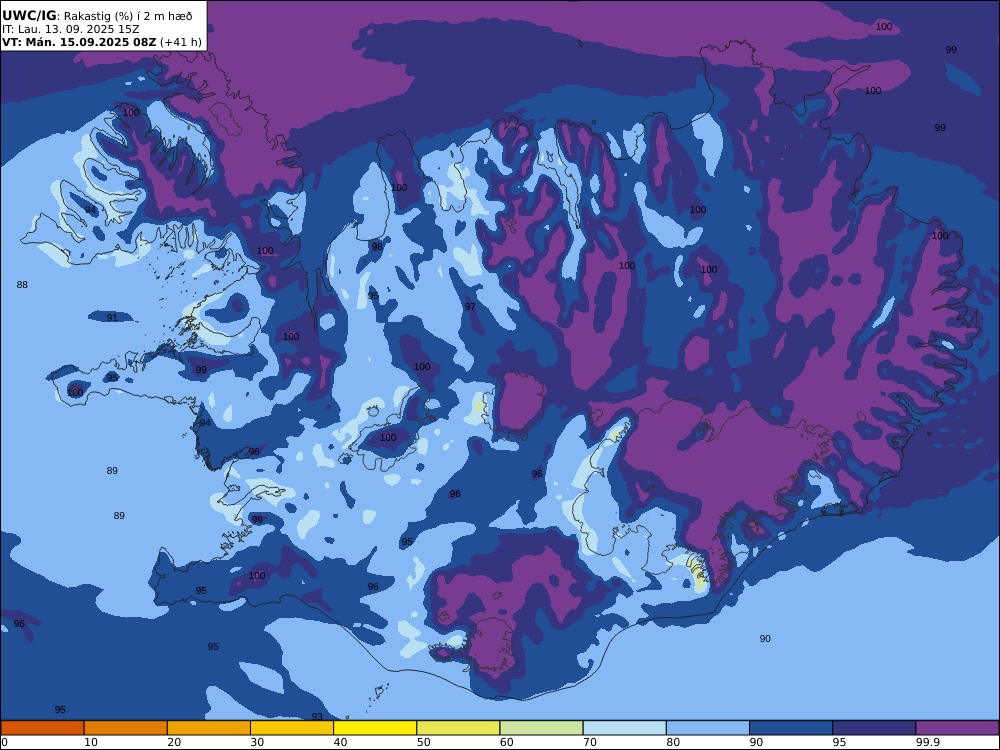The image size is (1000, 750).
Task: Select the "(+41 h)" forecast offset text
Action: click(180, 42)
